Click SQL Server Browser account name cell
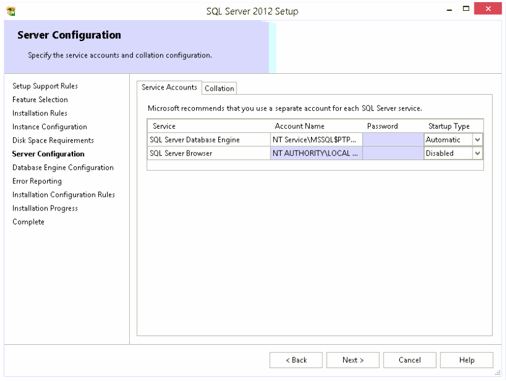This screenshot has width=506, height=381. 316,153
